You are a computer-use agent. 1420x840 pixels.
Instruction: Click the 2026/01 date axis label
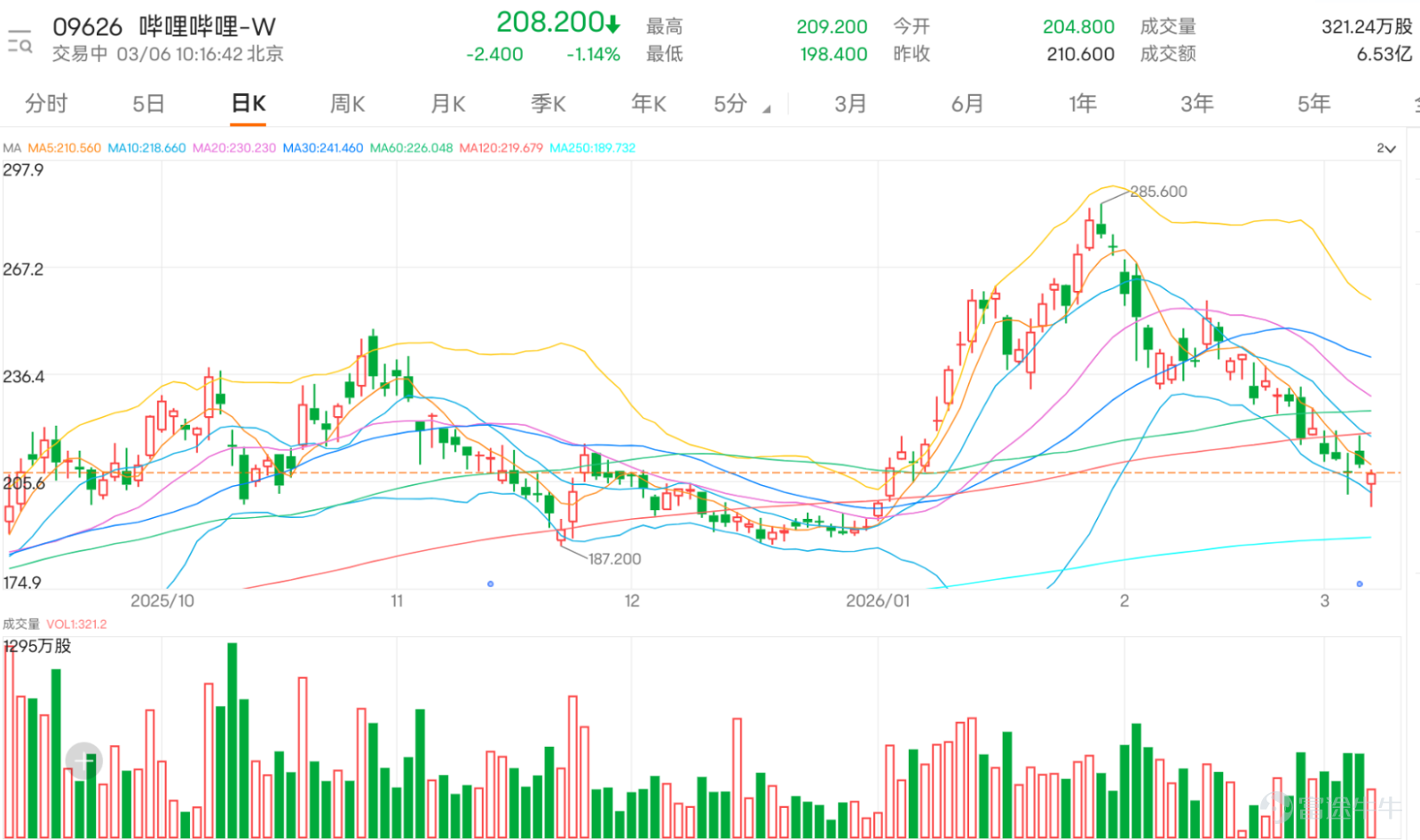point(878,601)
